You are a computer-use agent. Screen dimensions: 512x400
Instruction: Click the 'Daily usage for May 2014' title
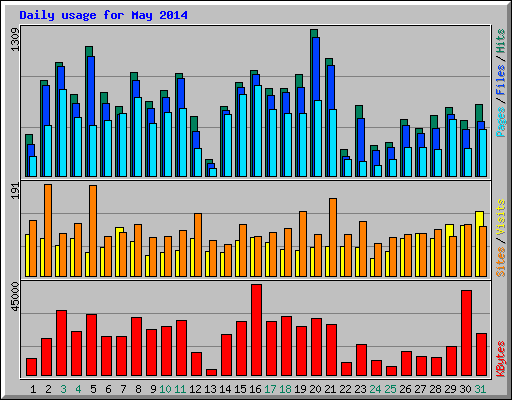103,15
